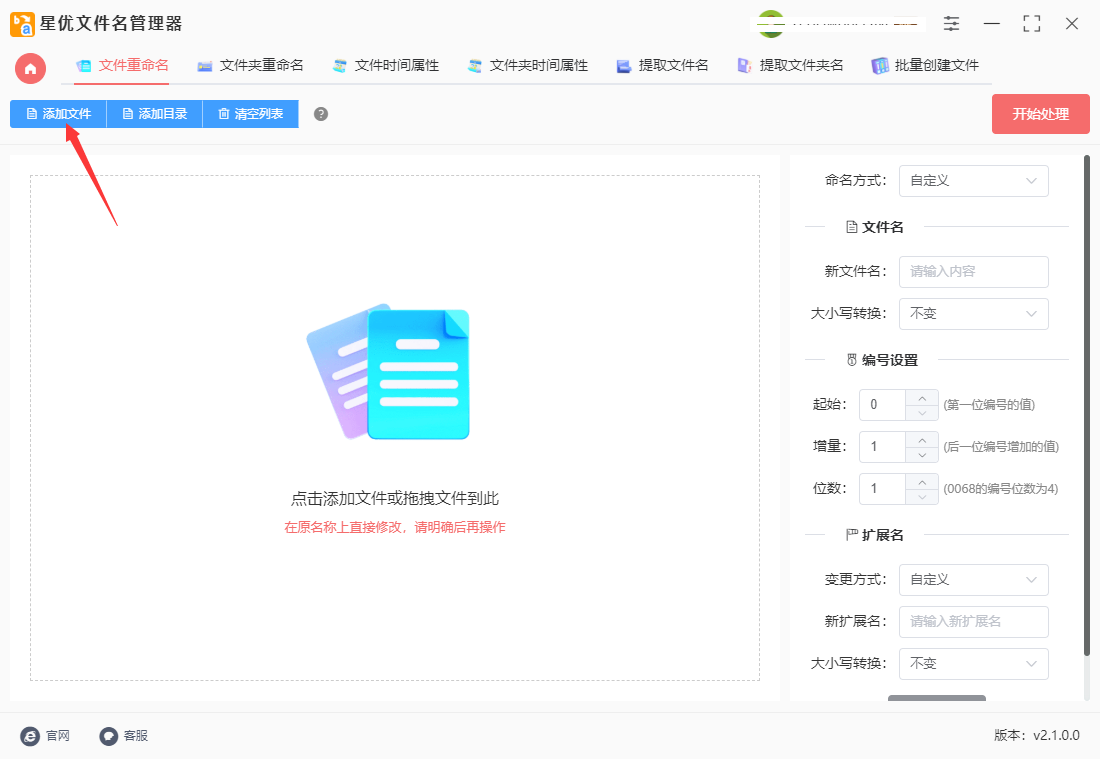This screenshot has width=1100, height=760.
Task: Click the app logo in title bar
Action: click(20, 23)
